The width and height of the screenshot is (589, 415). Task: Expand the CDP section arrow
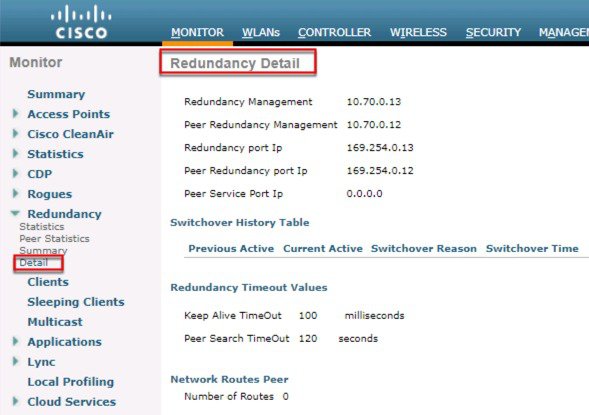click(x=15, y=173)
